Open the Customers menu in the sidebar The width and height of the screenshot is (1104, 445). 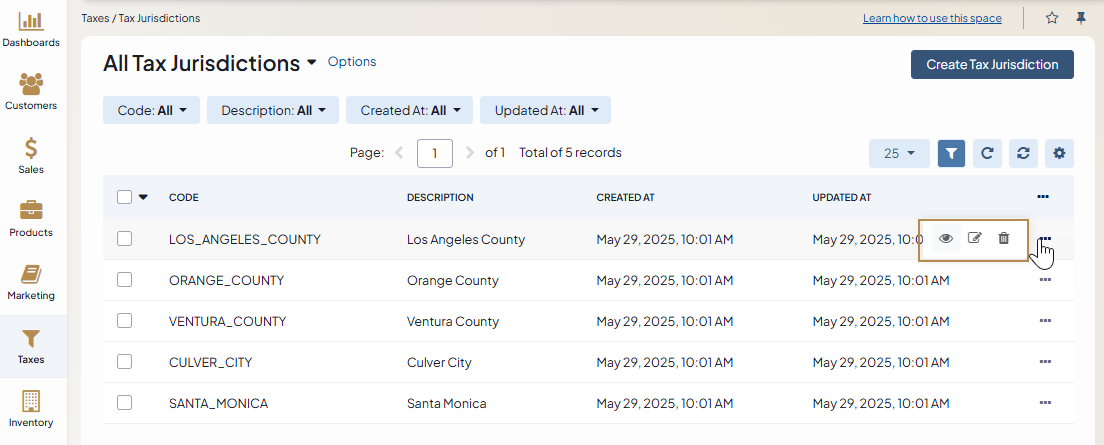tap(31, 90)
